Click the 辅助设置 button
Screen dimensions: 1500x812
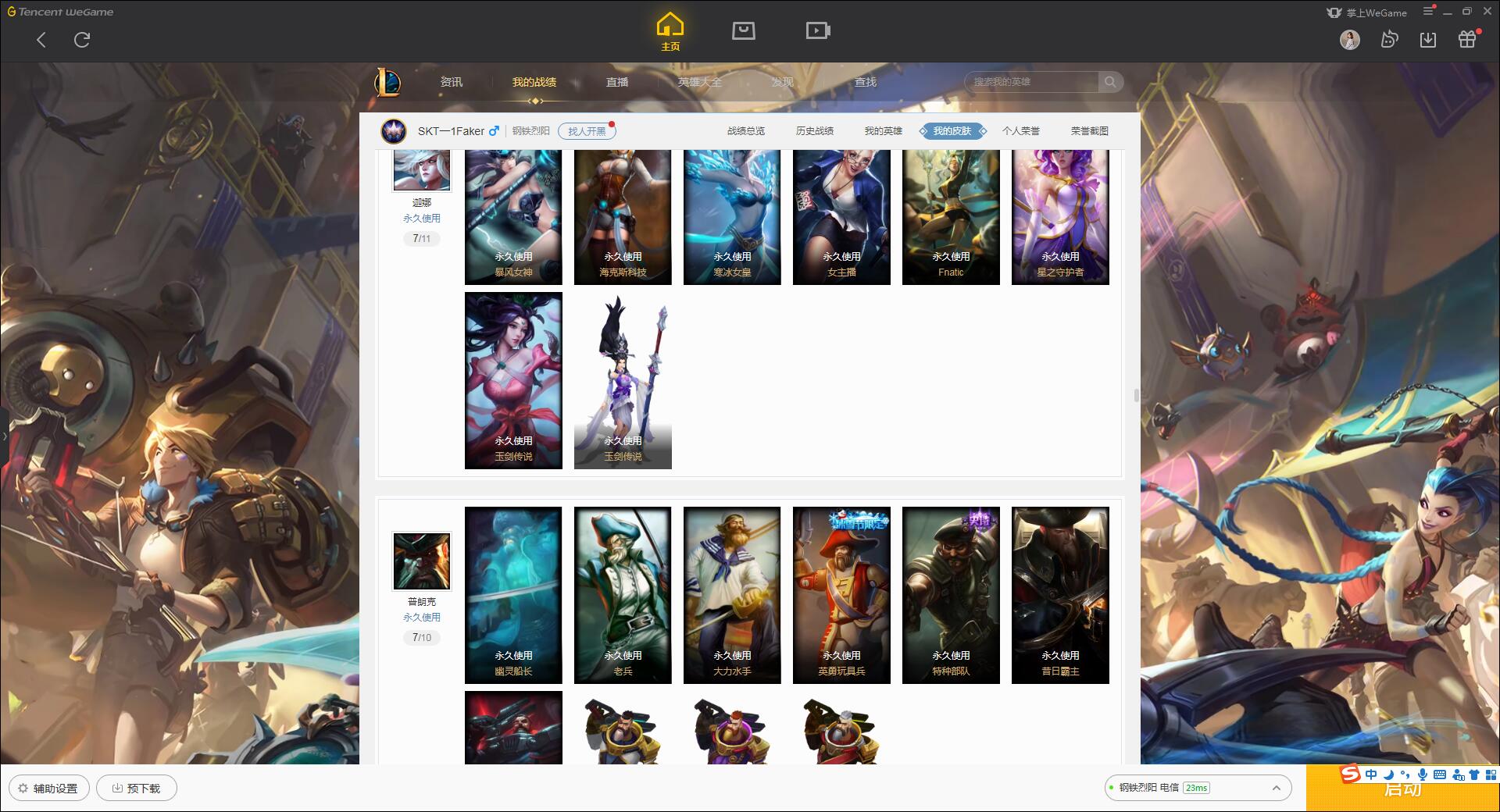(49, 788)
